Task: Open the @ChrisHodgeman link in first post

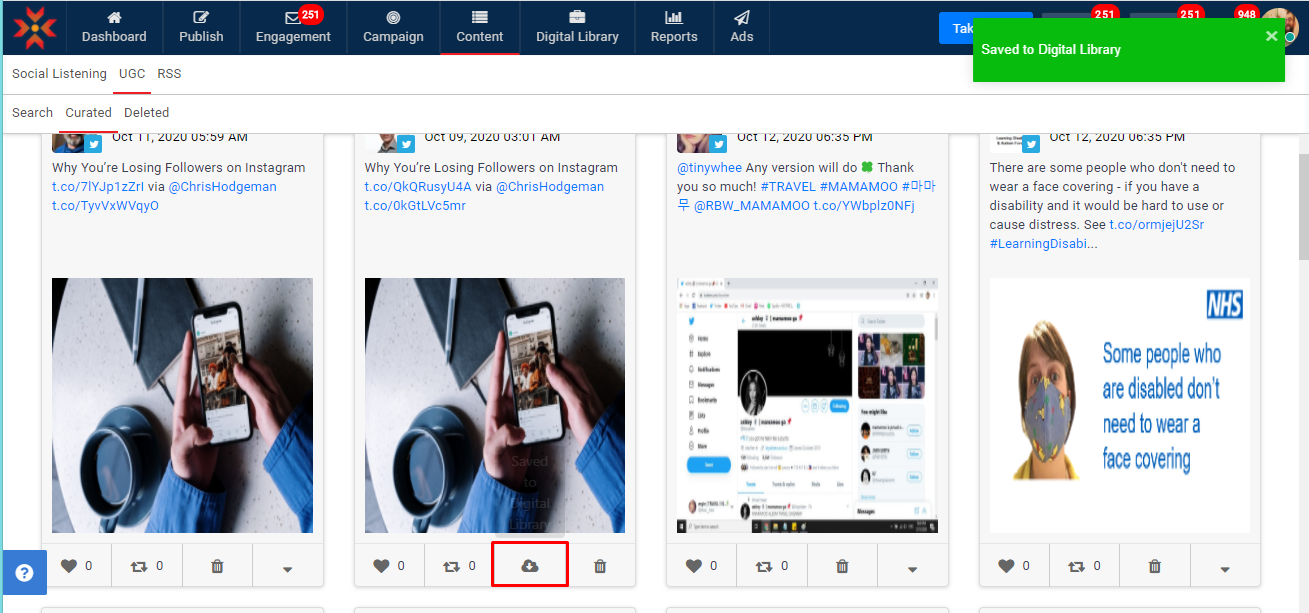Action: click(222, 187)
